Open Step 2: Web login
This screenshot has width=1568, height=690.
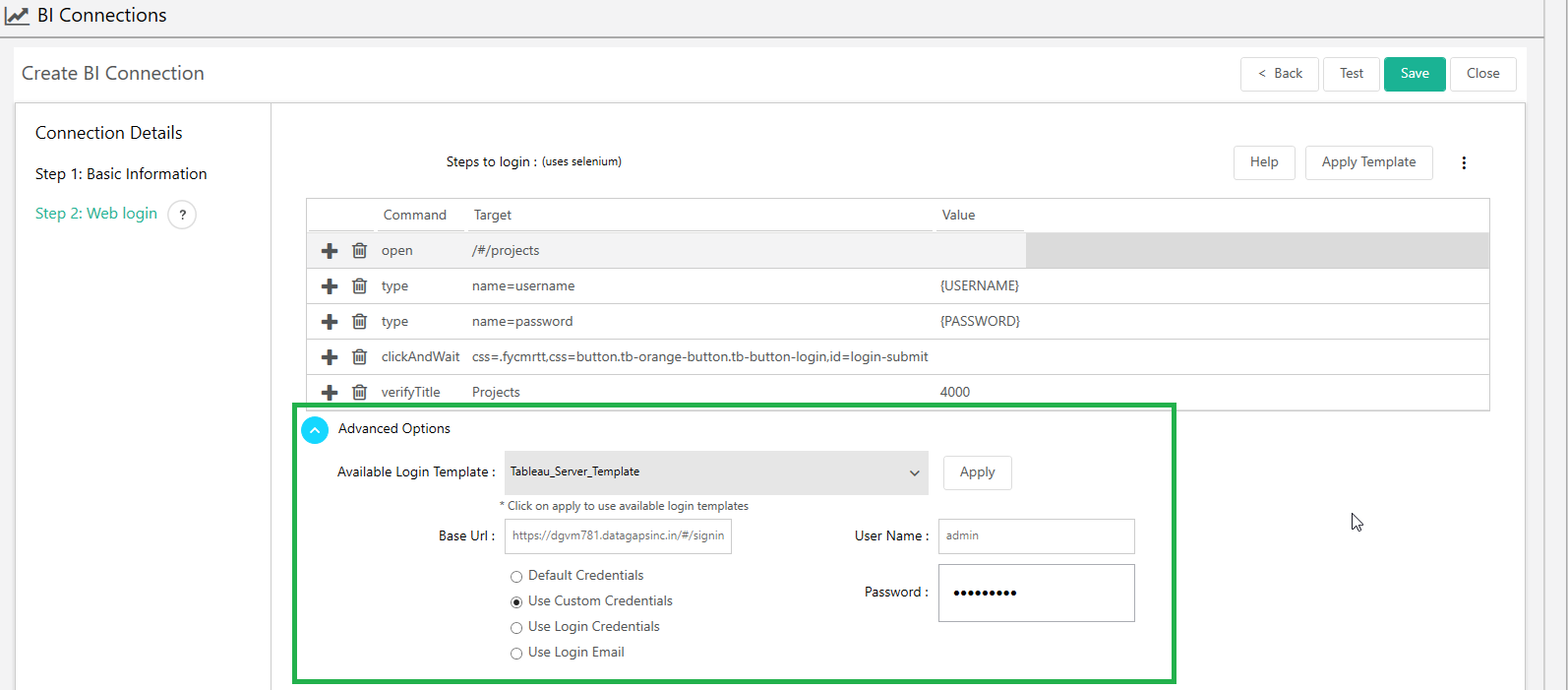point(96,214)
